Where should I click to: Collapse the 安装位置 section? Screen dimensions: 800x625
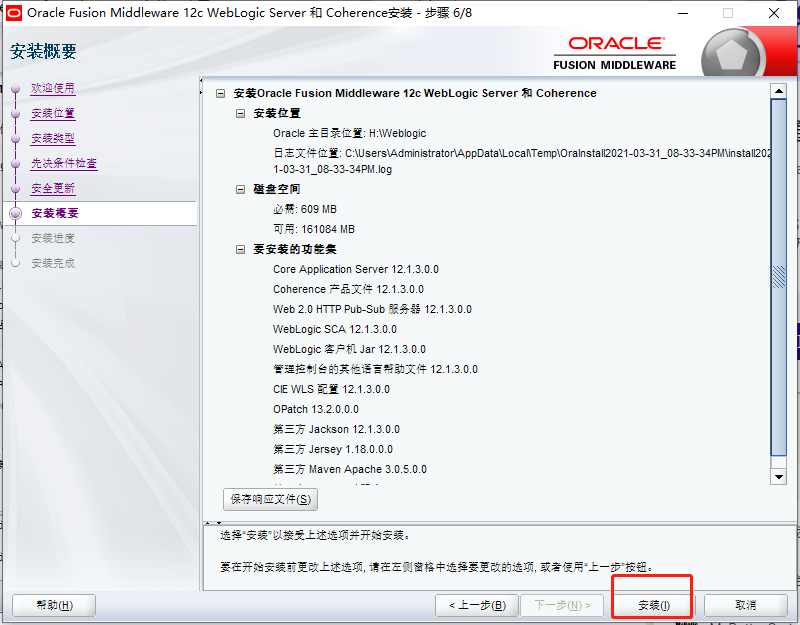click(240, 113)
